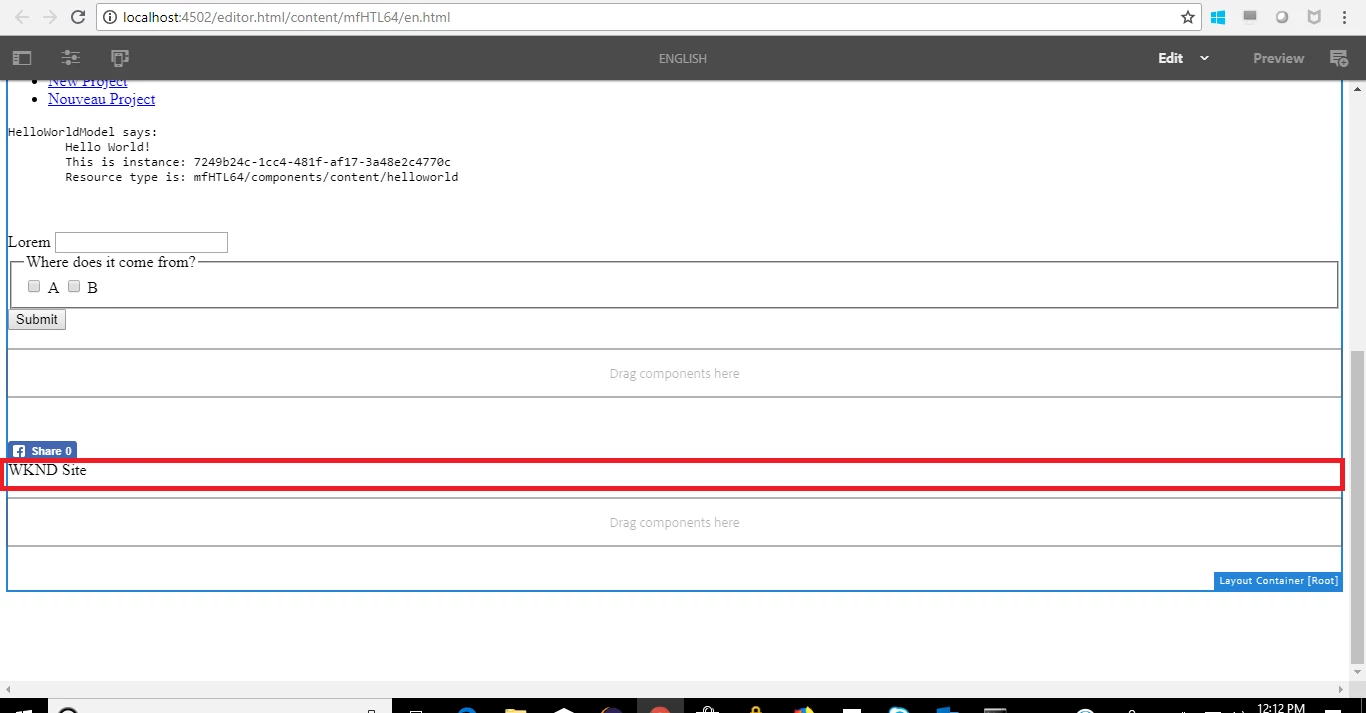The width and height of the screenshot is (1366, 713).
Task: Click the ENGLISH page title
Action: [683, 59]
